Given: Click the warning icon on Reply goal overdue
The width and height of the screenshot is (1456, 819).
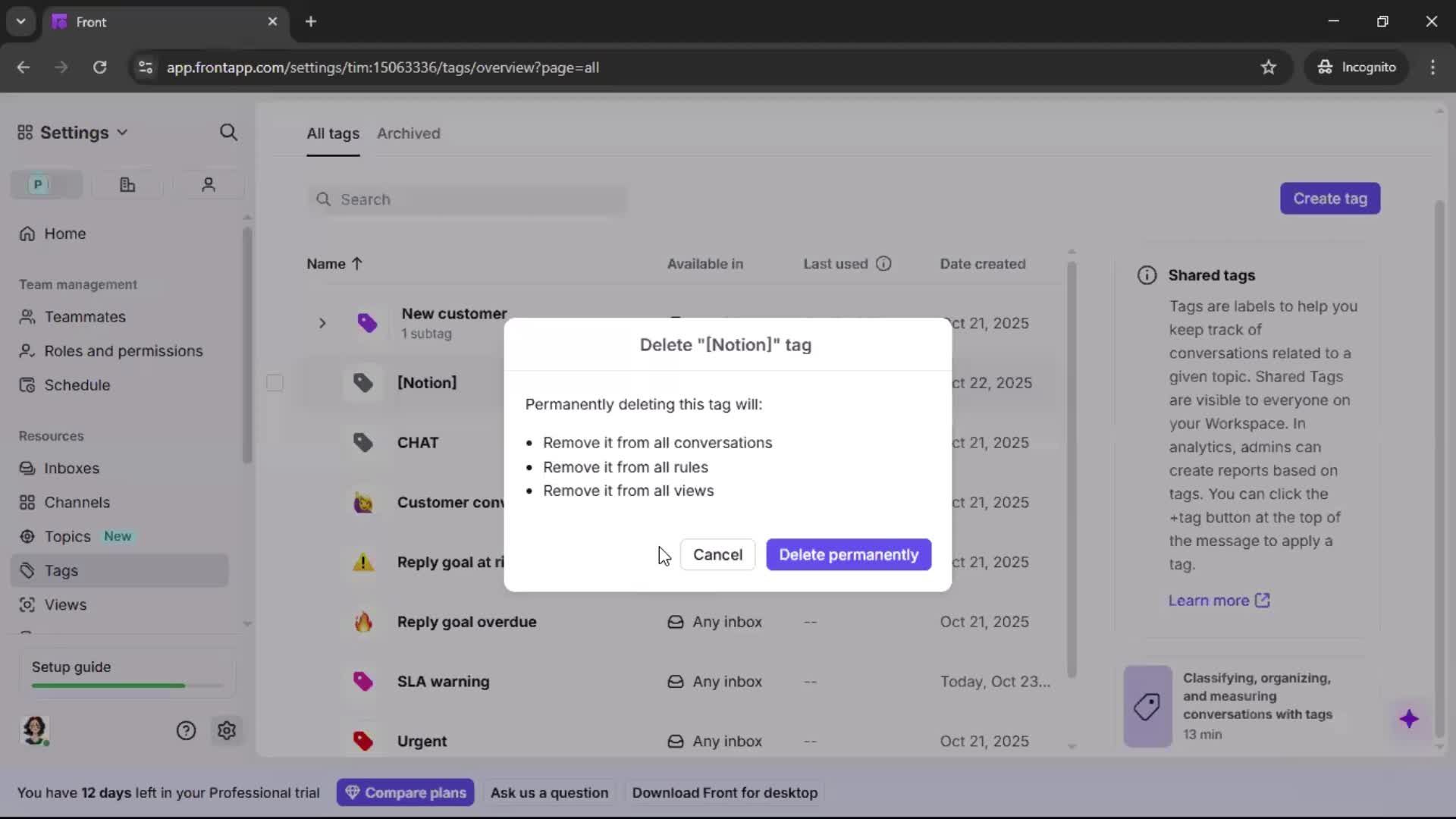Looking at the screenshot, I should tap(363, 622).
